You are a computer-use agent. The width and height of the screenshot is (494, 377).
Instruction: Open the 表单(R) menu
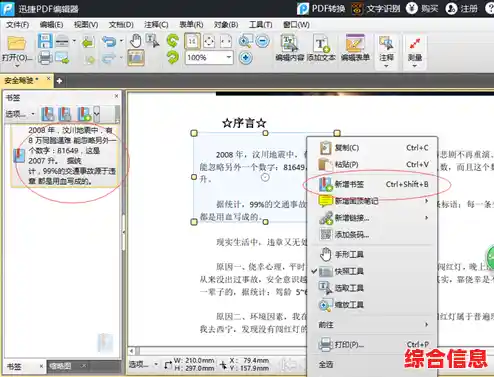(x=191, y=25)
